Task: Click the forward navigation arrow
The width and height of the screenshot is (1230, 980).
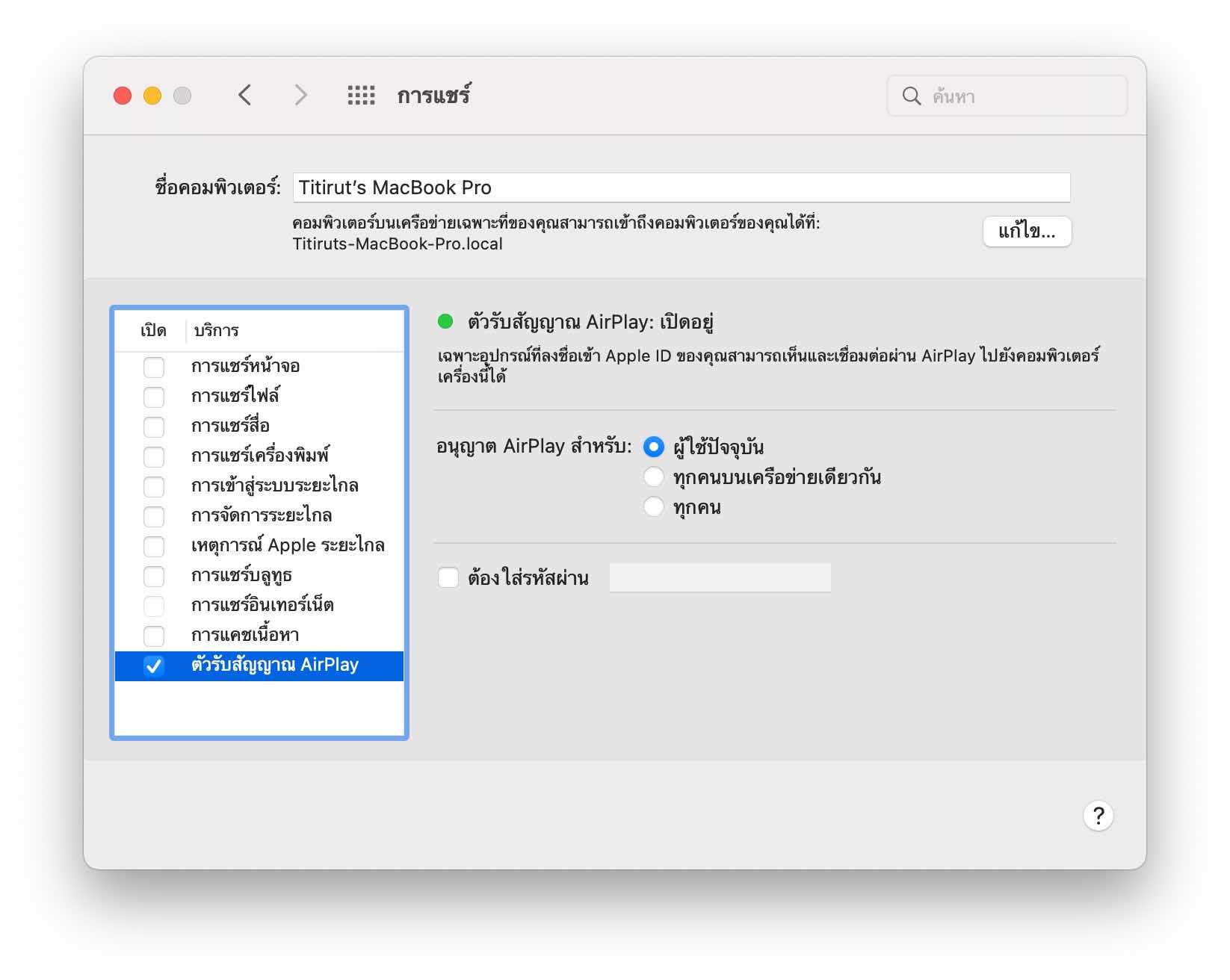Action: click(300, 96)
